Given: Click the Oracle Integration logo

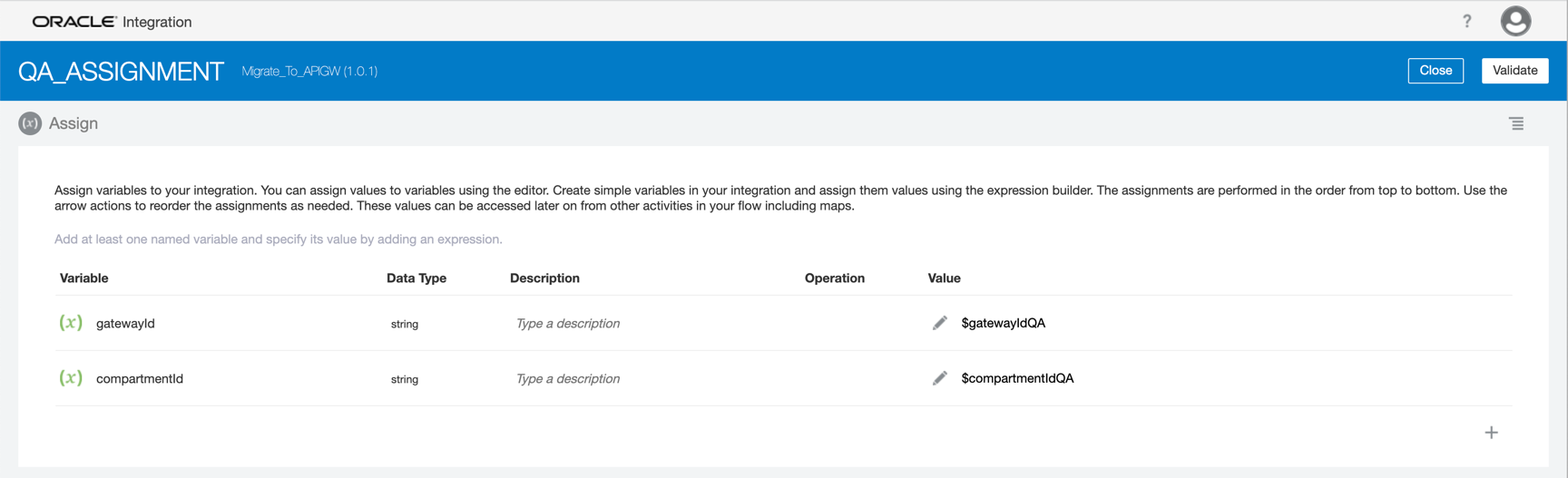Looking at the screenshot, I should click(x=112, y=22).
